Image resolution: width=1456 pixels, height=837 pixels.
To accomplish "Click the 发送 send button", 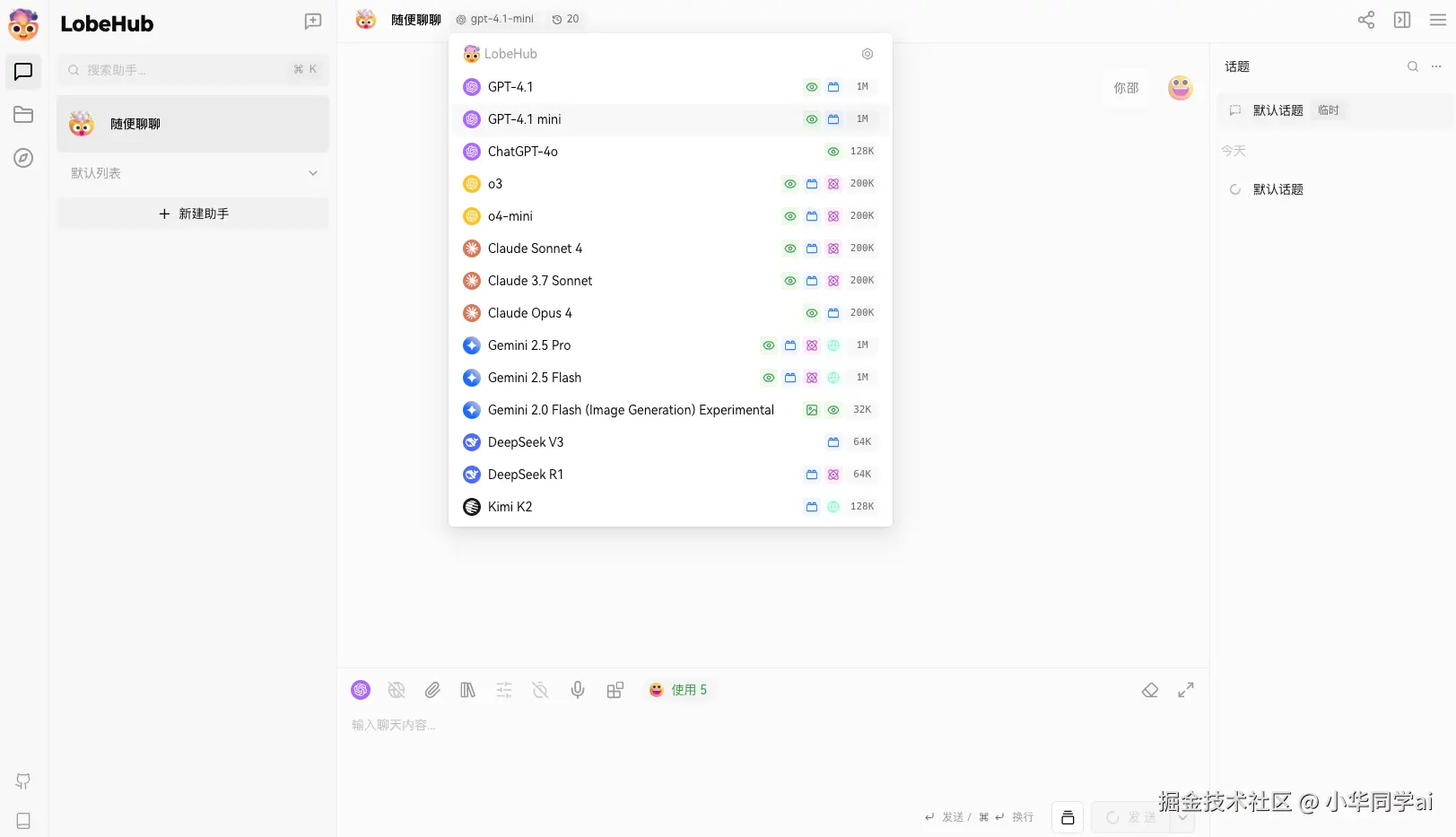I will coord(1132,817).
